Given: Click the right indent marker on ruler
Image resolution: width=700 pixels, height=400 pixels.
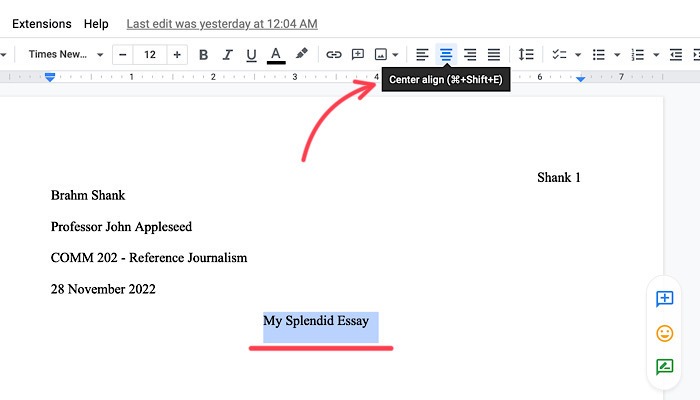Looking at the screenshot, I should (x=580, y=79).
